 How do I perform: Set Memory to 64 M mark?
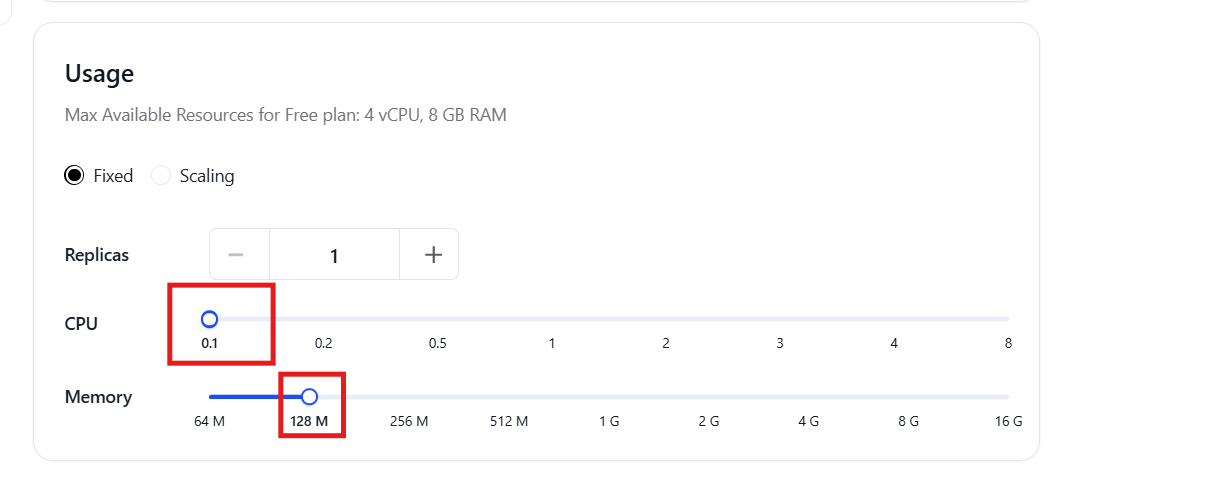click(x=209, y=421)
